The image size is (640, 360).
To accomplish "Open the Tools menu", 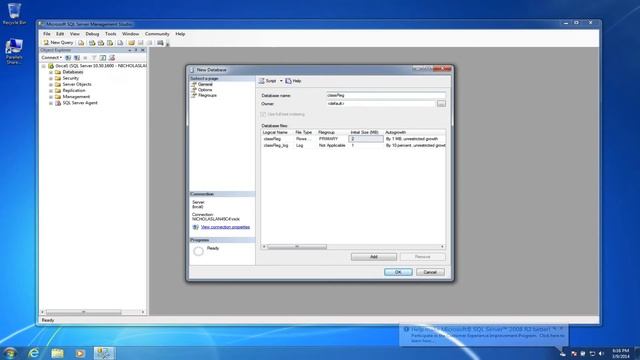I will [111, 34].
